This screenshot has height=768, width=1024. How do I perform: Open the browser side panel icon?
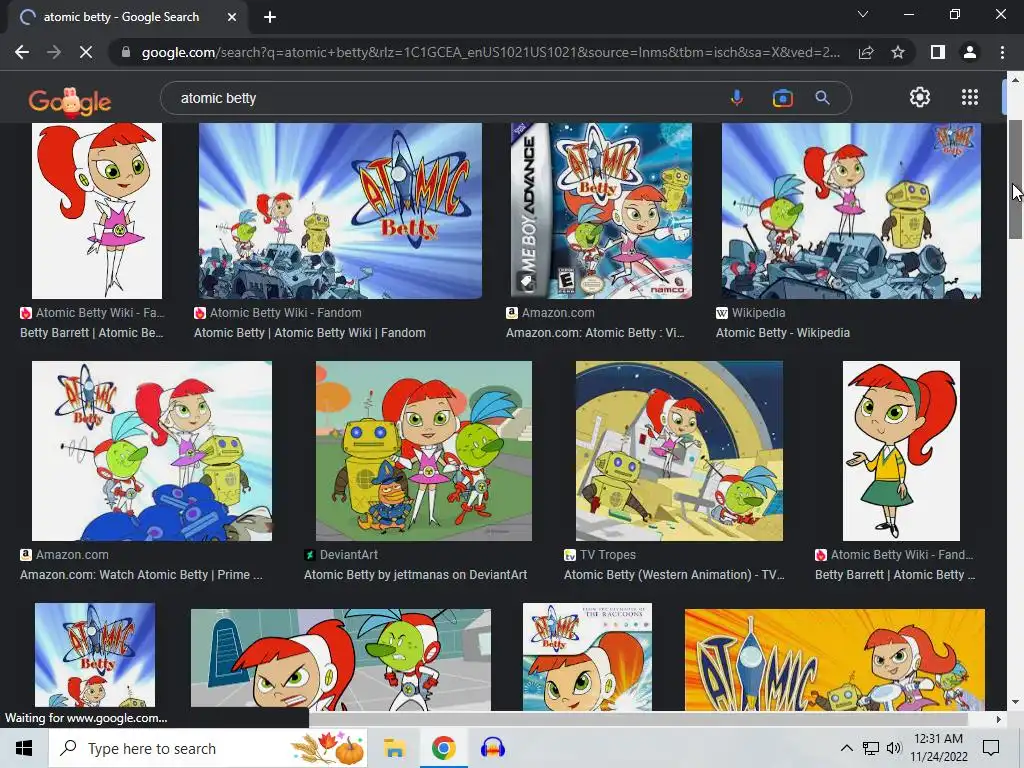point(938,52)
